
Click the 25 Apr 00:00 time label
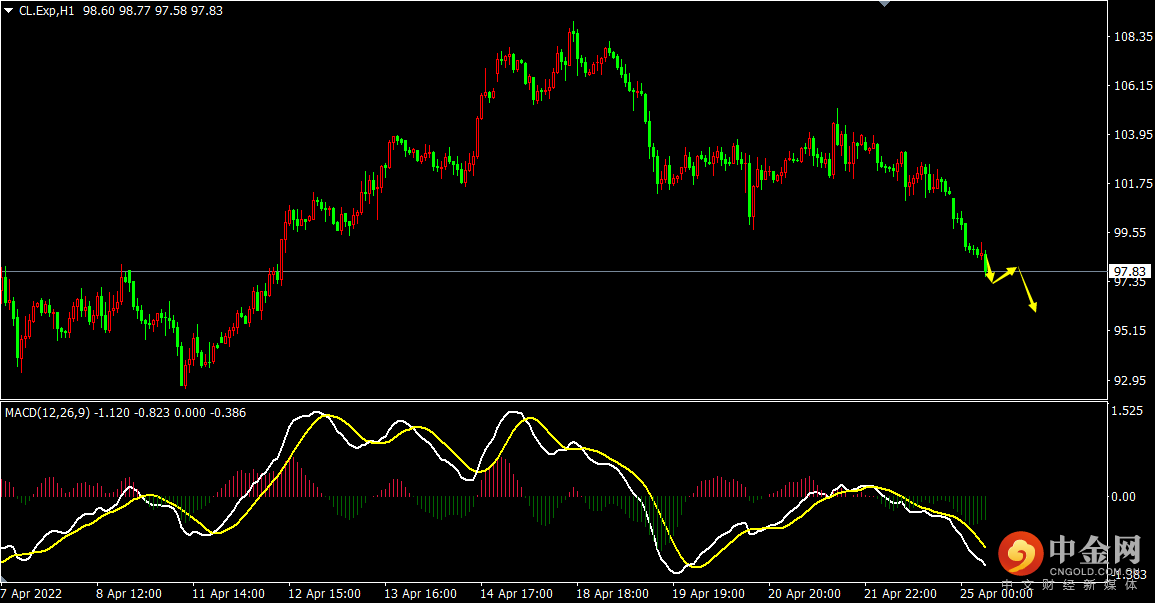(996, 593)
